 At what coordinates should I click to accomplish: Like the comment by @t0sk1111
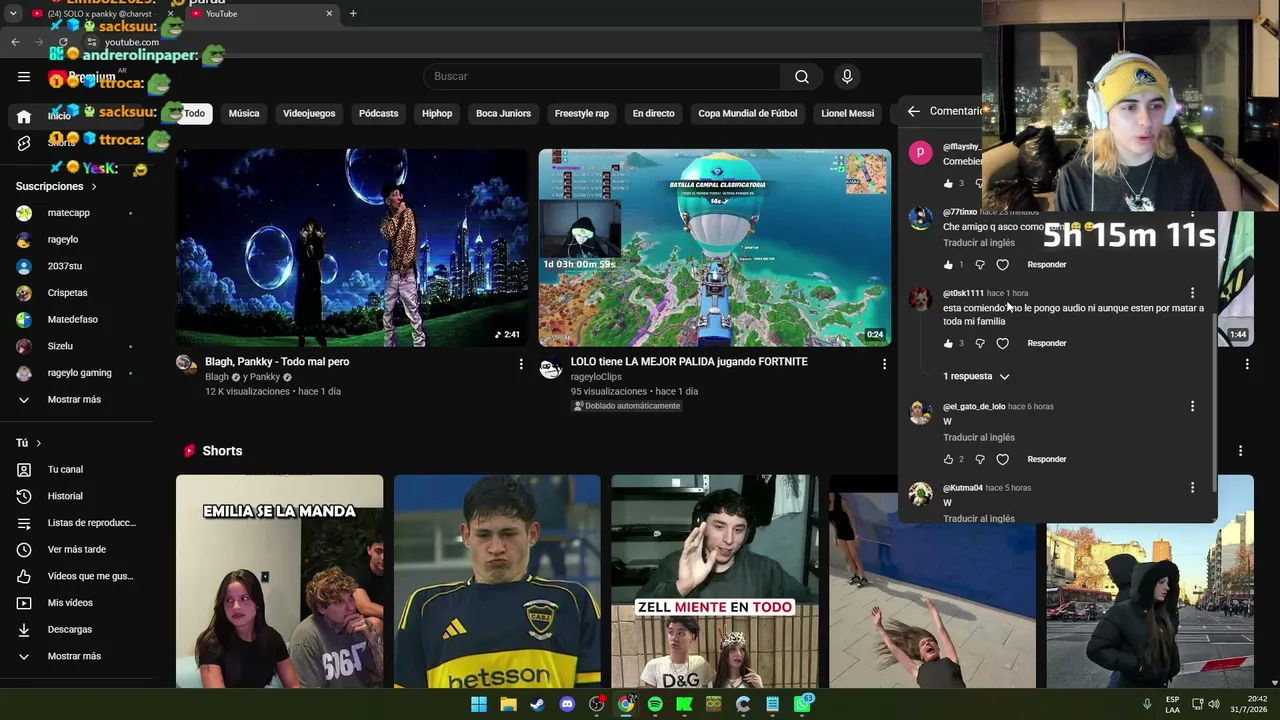(x=948, y=344)
